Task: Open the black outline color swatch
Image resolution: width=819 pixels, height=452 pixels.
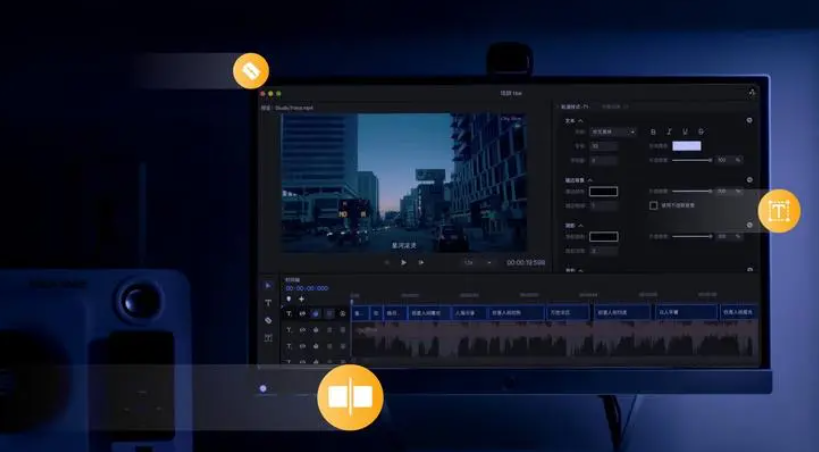Action: pos(603,191)
